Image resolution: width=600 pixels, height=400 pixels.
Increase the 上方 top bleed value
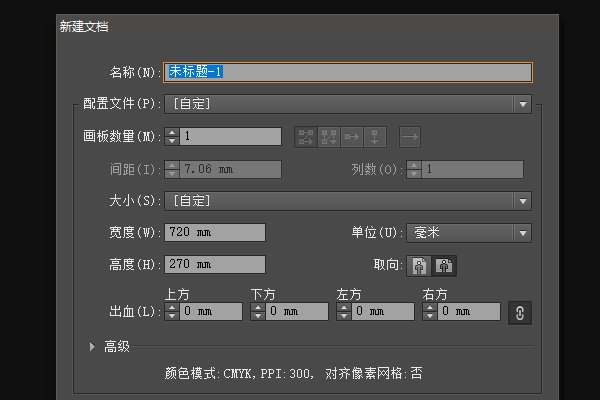[x=172, y=307]
